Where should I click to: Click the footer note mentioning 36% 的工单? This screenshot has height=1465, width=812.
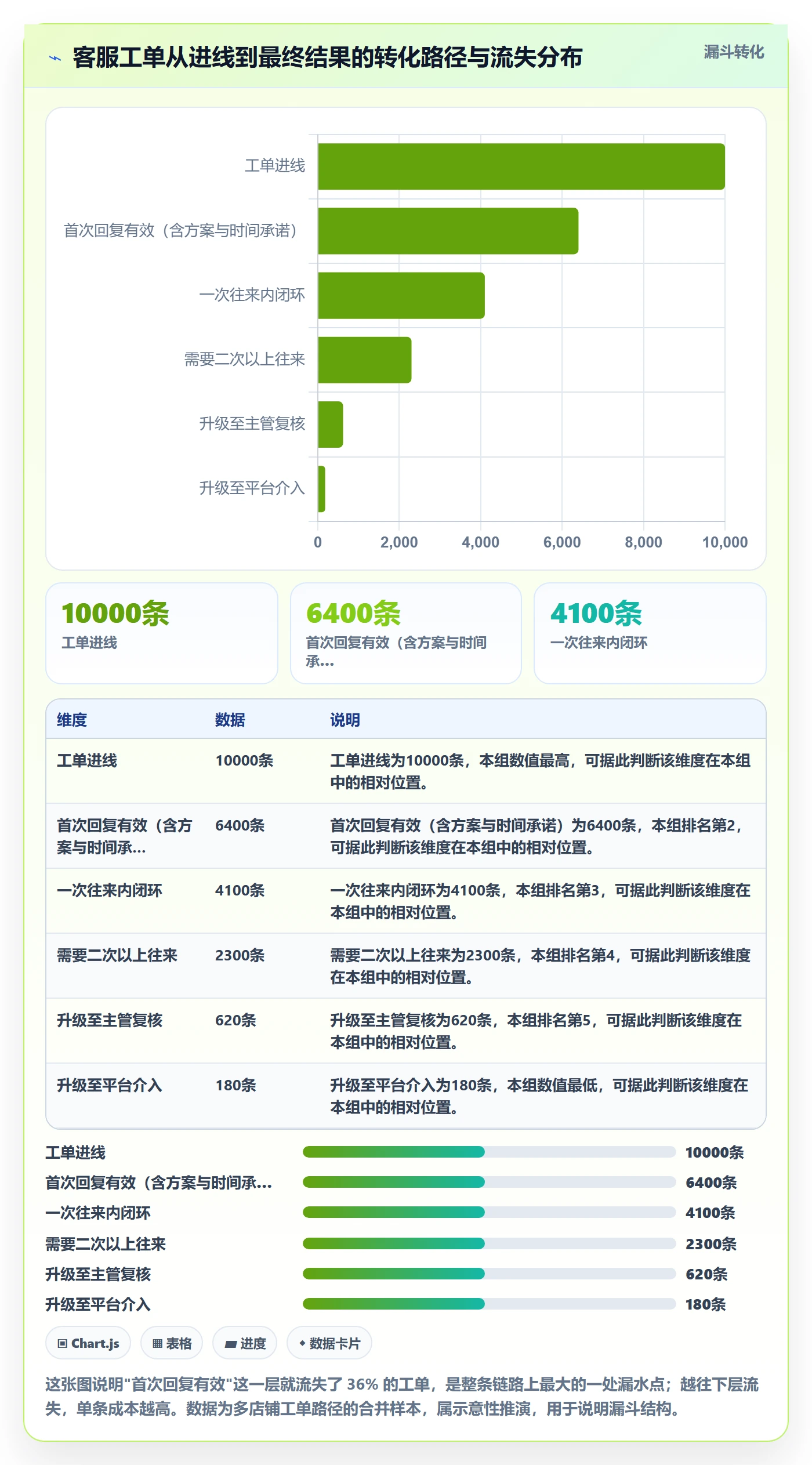tap(402, 1396)
